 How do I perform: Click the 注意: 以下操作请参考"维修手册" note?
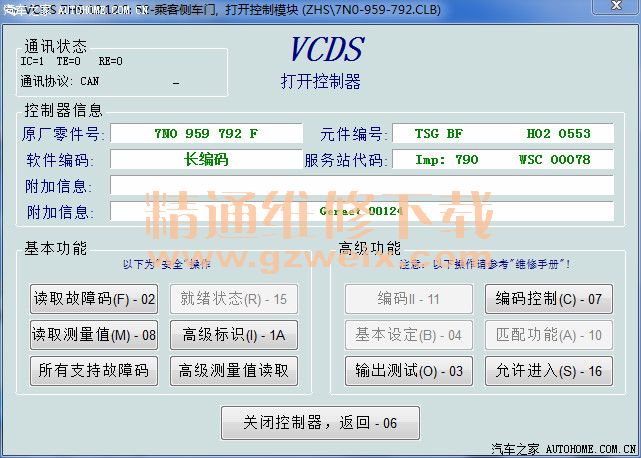pyautogui.click(x=485, y=264)
